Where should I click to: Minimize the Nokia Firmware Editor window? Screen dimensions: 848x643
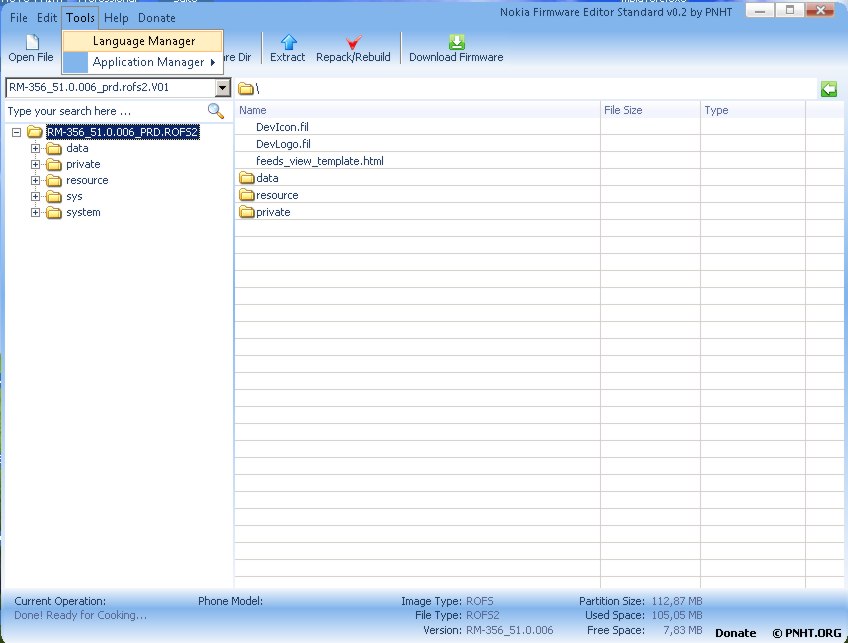(x=760, y=11)
